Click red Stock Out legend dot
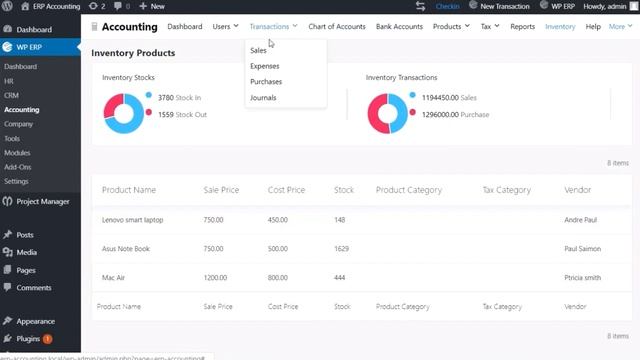 tap(149, 112)
